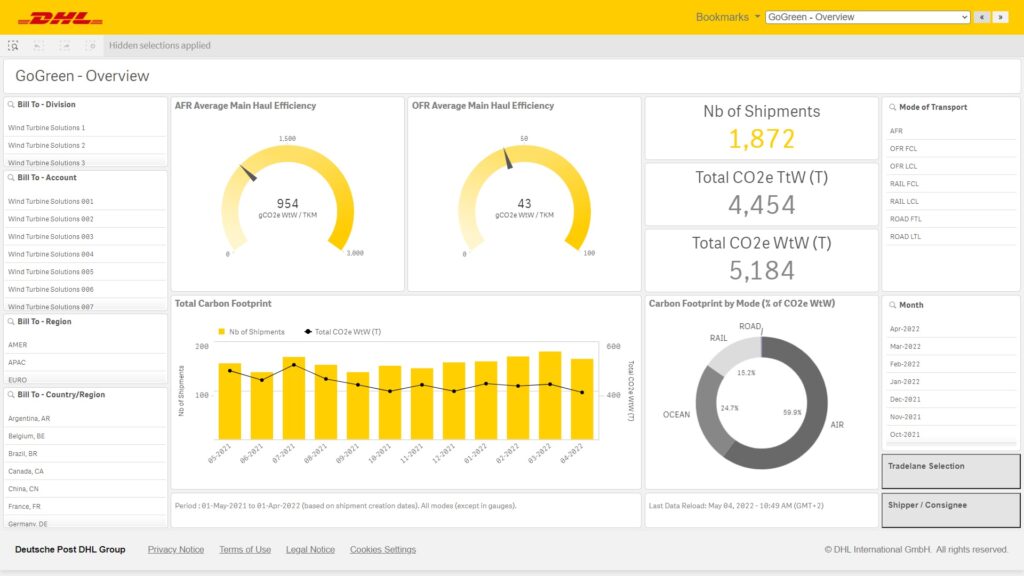
Task: Go to next bookmark sheet arrow
Action: point(1000,17)
